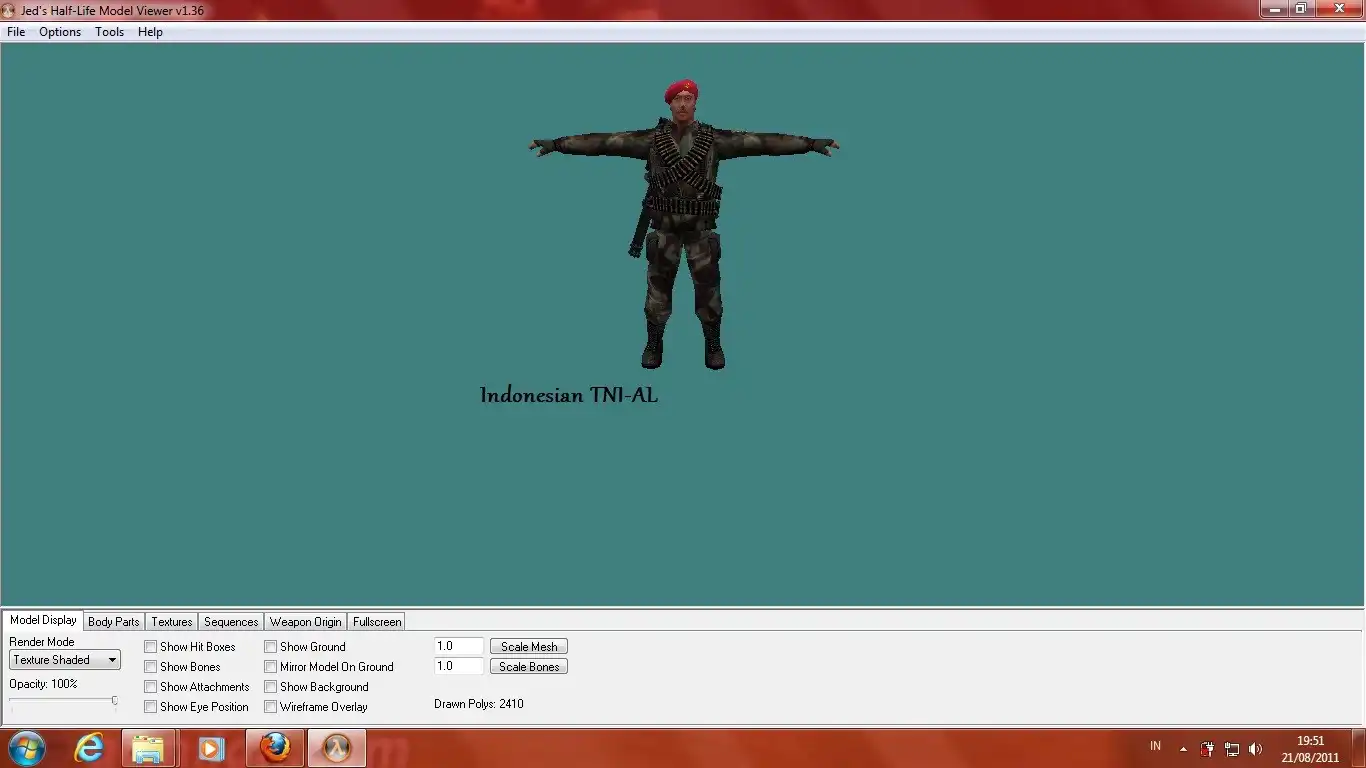Click the Opacity slider handle
Screen dimensions: 1366x768
[114, 702]
